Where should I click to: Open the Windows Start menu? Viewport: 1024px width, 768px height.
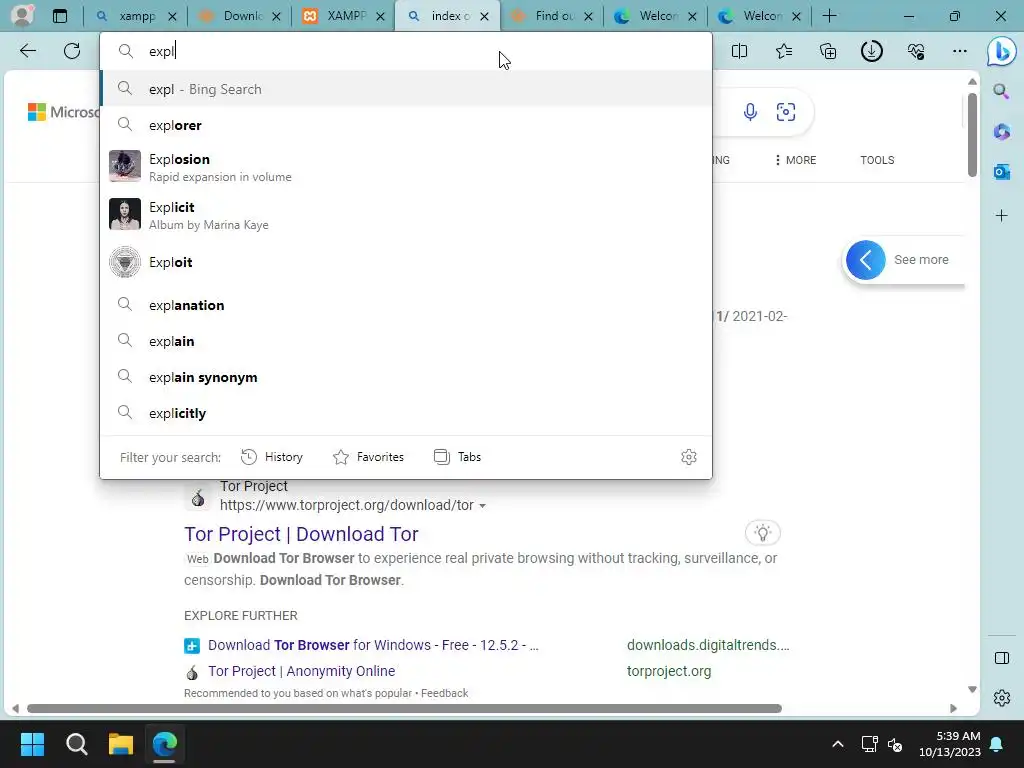[x=32, y=744]
